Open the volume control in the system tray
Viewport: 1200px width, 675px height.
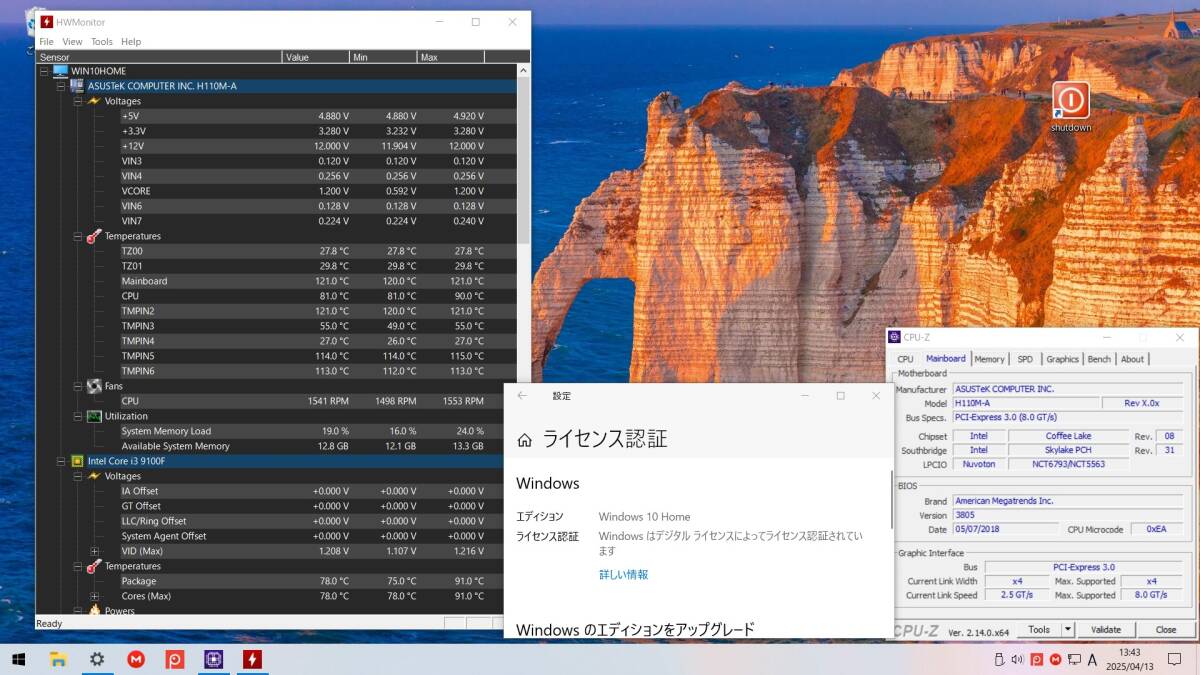pos(1017,659)
